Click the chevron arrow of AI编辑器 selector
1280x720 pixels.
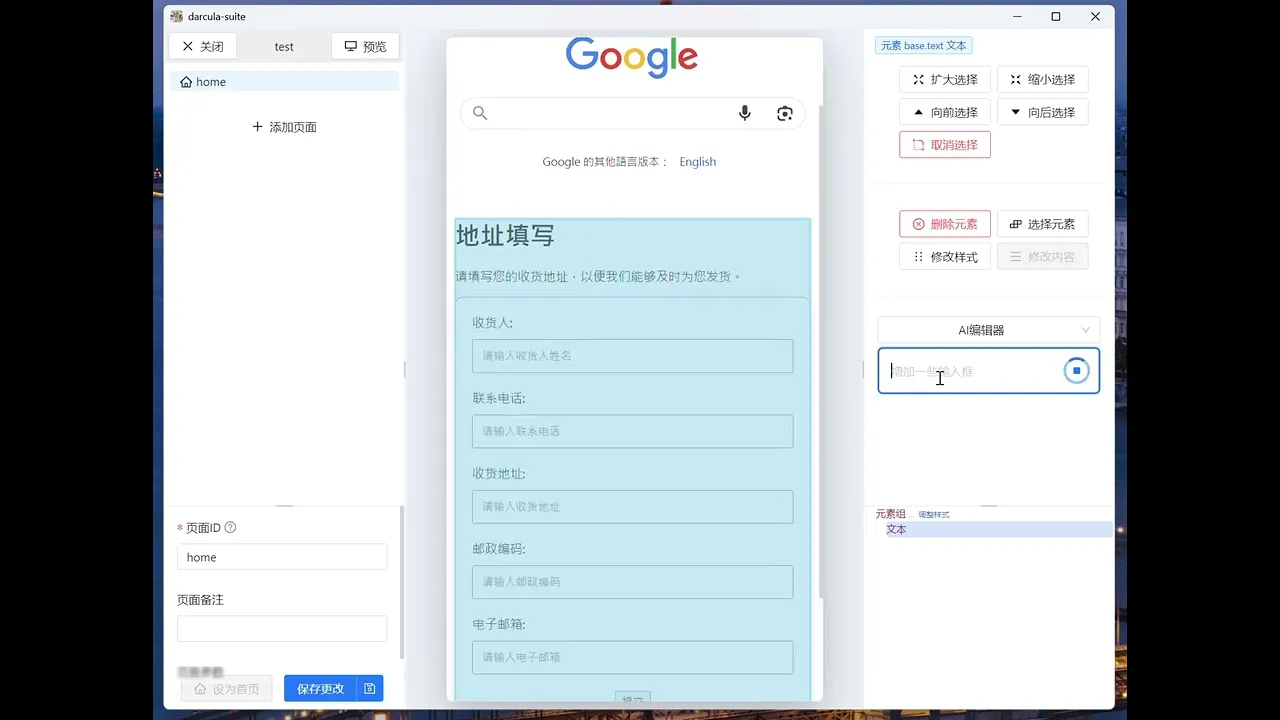1086,330
